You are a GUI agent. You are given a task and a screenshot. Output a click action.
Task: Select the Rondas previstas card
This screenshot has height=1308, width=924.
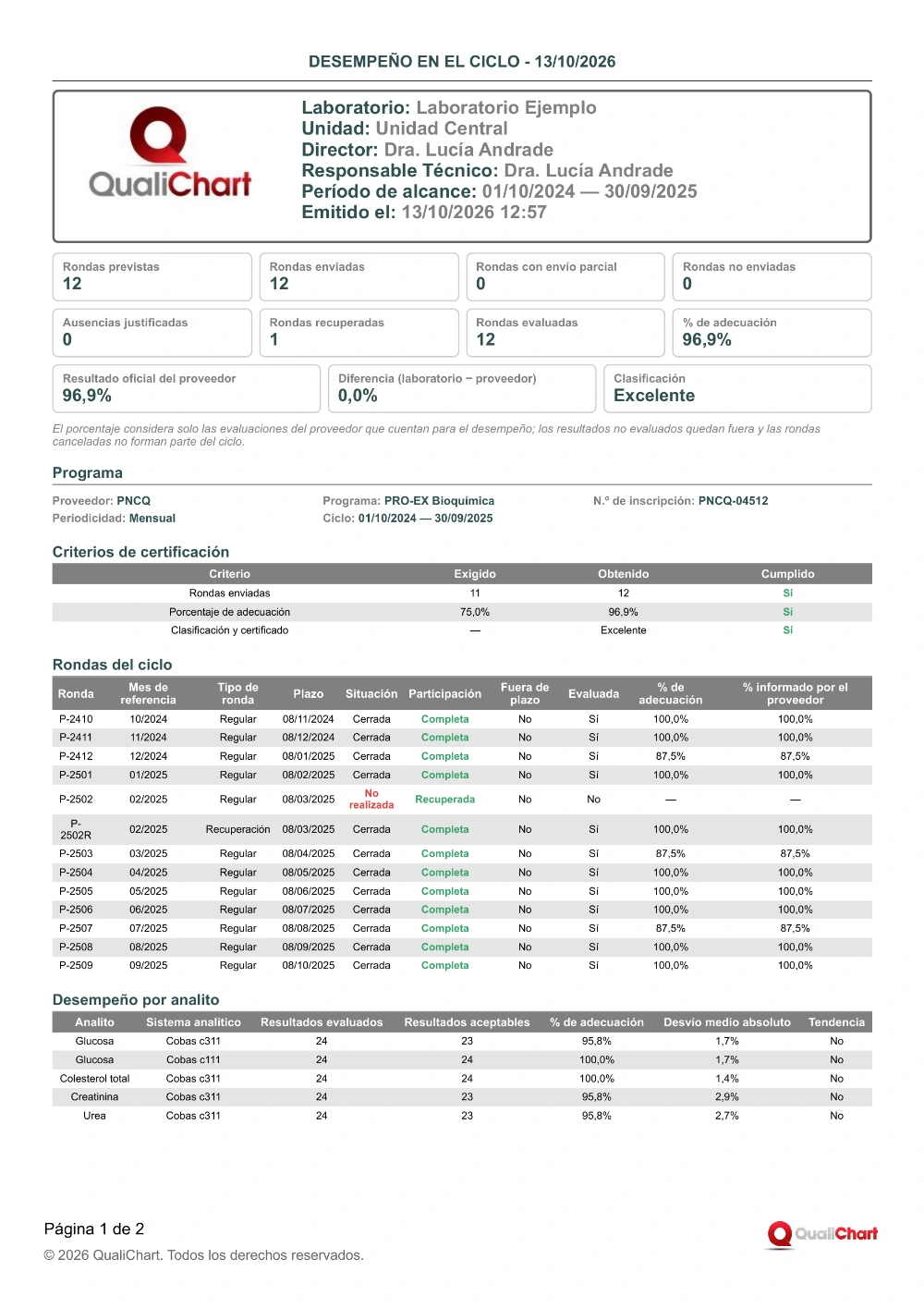coord(152,276)
